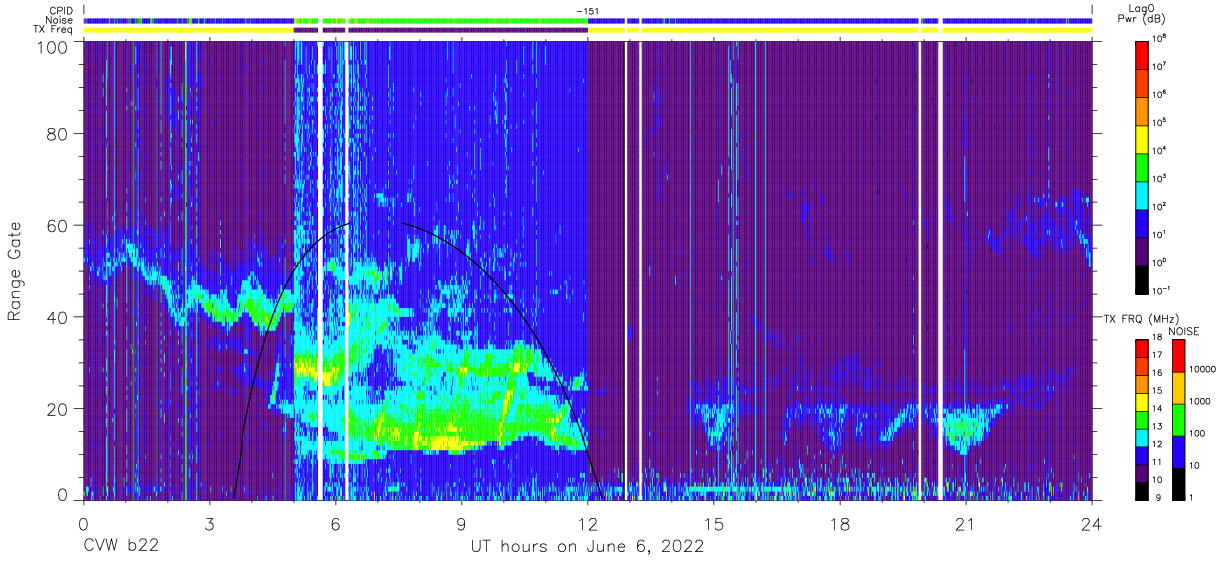1228x567 pixels.
Task: Click the '10000' label on the NOISE scale
Action: coord(1204,370)
